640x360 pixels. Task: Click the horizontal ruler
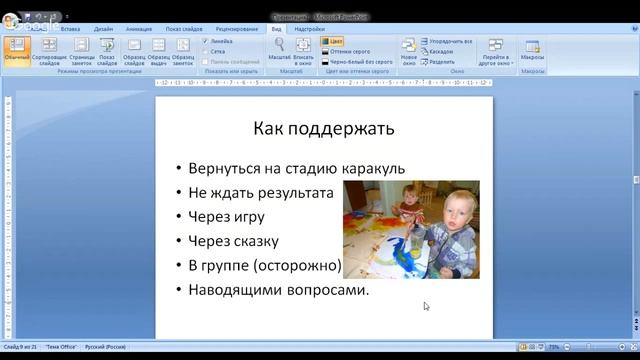[324, 82]
